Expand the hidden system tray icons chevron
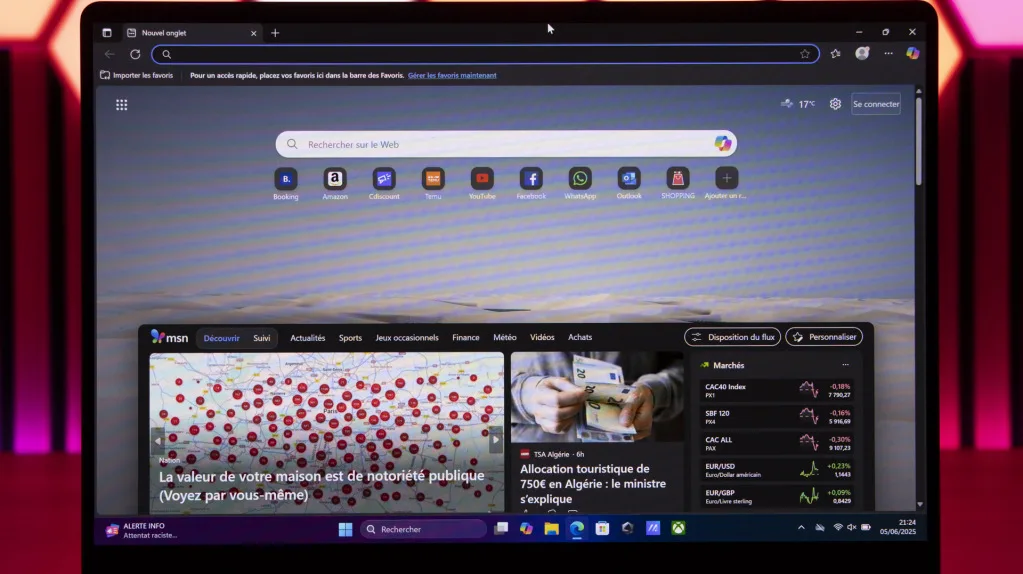 800,528
